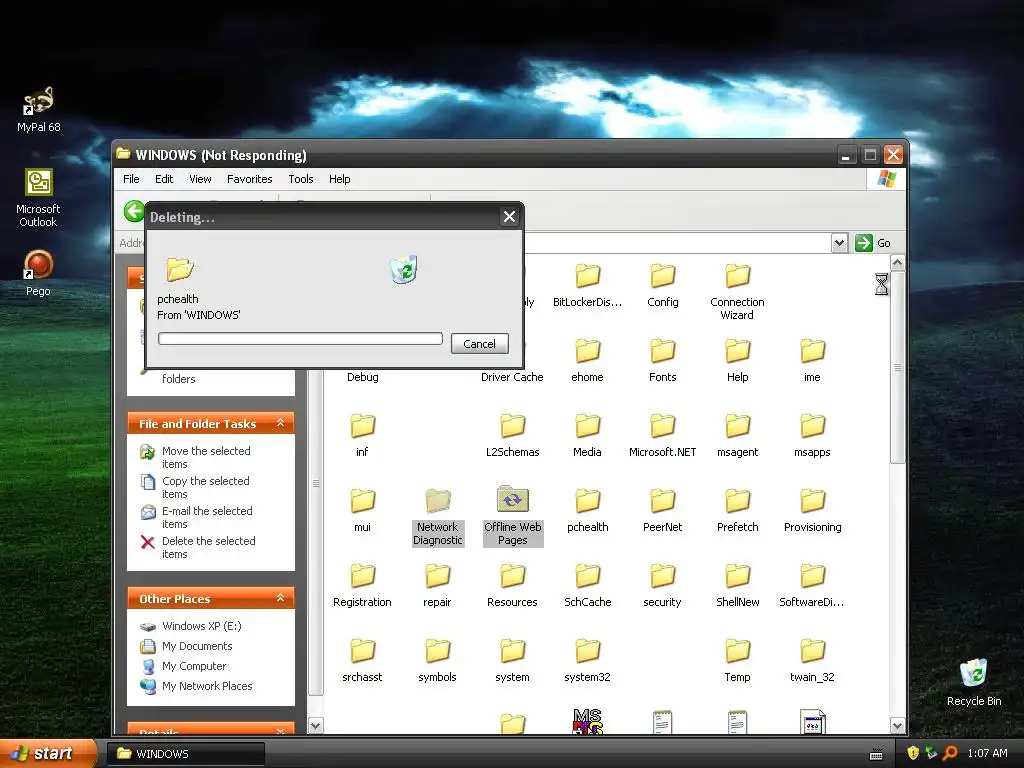The image size is (1024, 768).
Task: Click the security shield tray icon
Action: tap(913, 753)
